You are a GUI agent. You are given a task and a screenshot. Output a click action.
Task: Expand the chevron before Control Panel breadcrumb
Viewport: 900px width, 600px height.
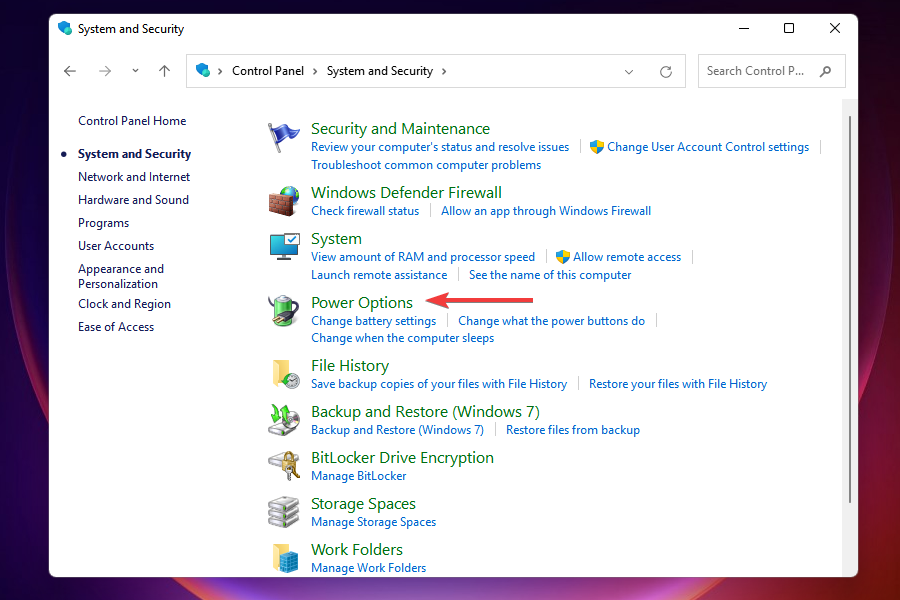click(x=220, y=71)
